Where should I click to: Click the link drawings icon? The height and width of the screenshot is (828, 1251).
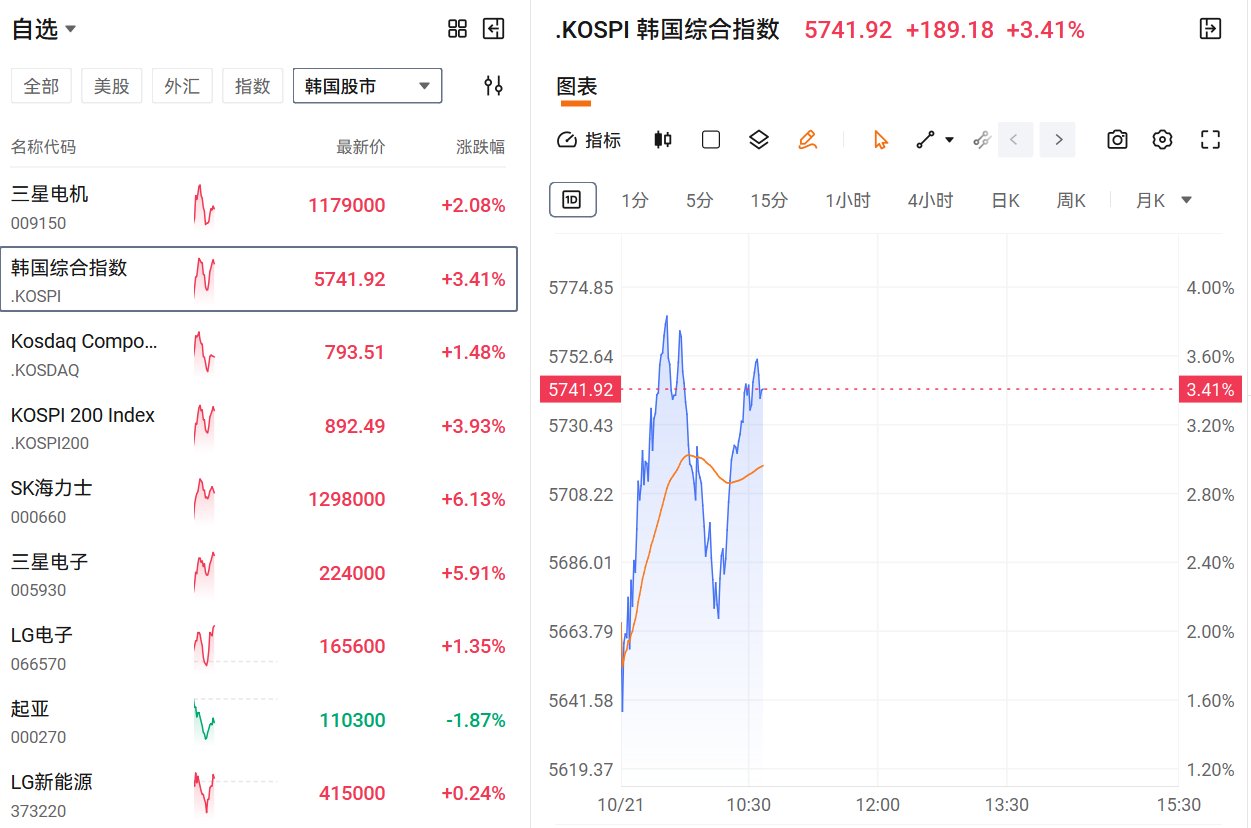981,140
